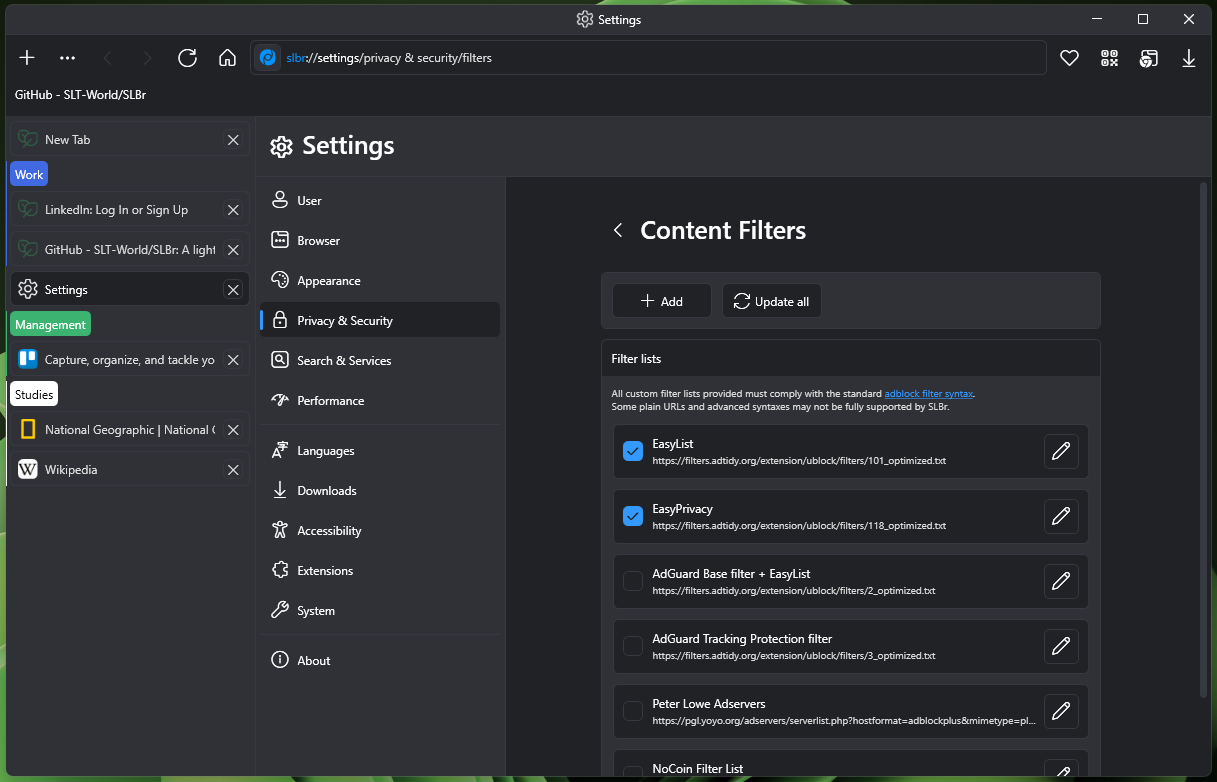This screenshot has height=782, width=1217.
Task: Close the Trello Capture, organize tab
Action: (233, 360)
